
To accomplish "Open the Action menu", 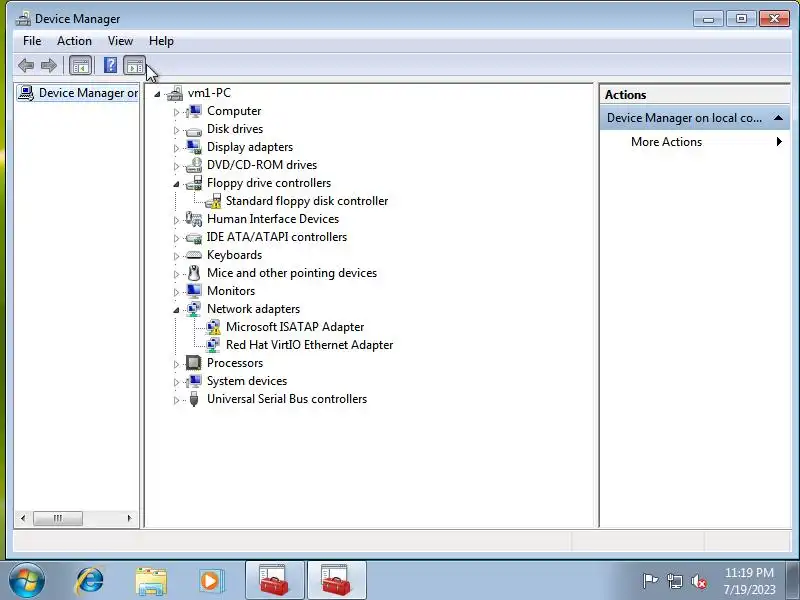I will [74, 41].
